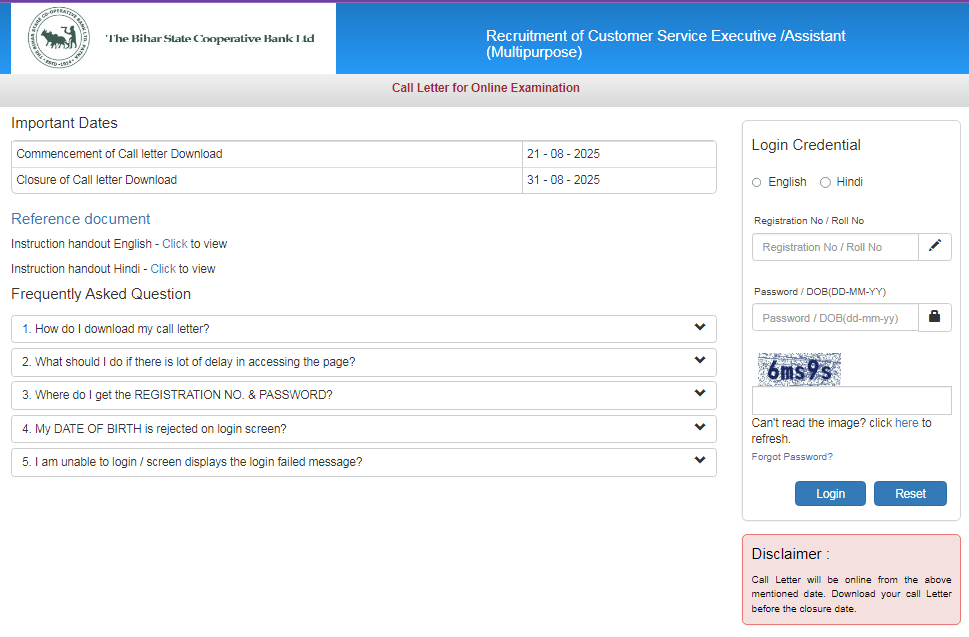The width and height of the screenshot is (969, 637).
Task: Click the lock icon beside Password field
Action: [x=934, y=316]
